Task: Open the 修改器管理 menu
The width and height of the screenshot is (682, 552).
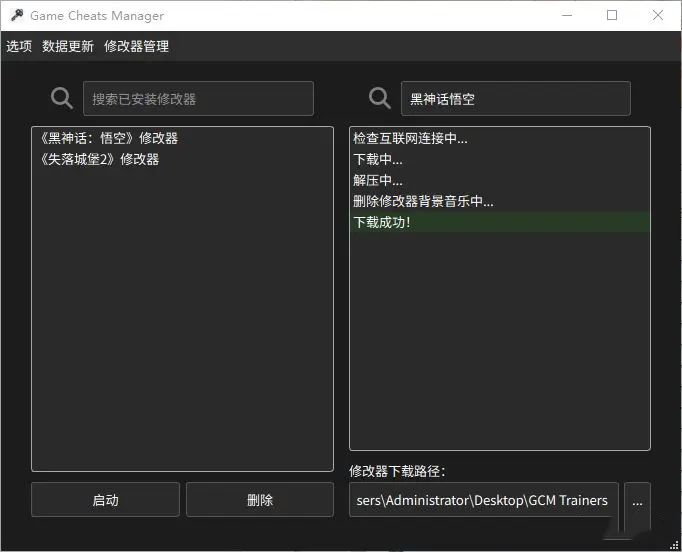Action: click(136, 46)
